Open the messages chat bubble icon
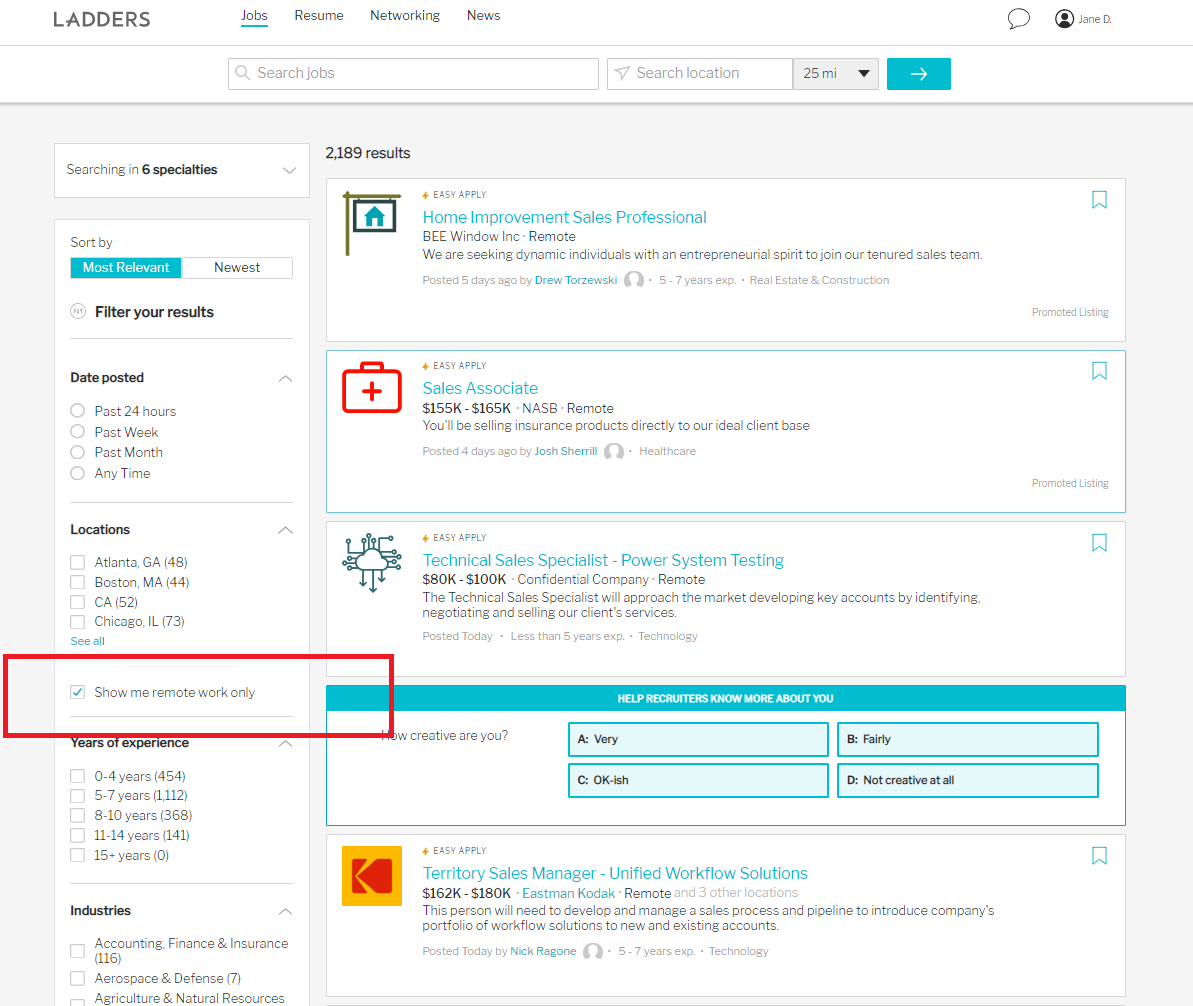Image resolution: width=1193 pixels, height=1006 pixels. point(1019,18)
